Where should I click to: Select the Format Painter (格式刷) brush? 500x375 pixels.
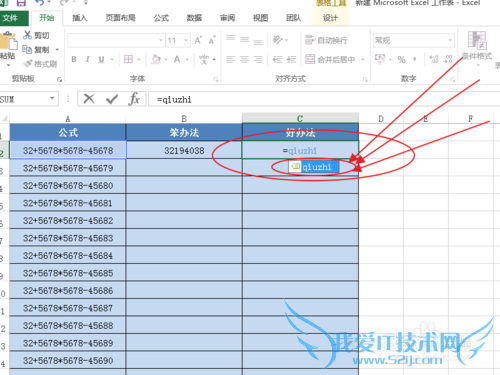pos(28,63)
